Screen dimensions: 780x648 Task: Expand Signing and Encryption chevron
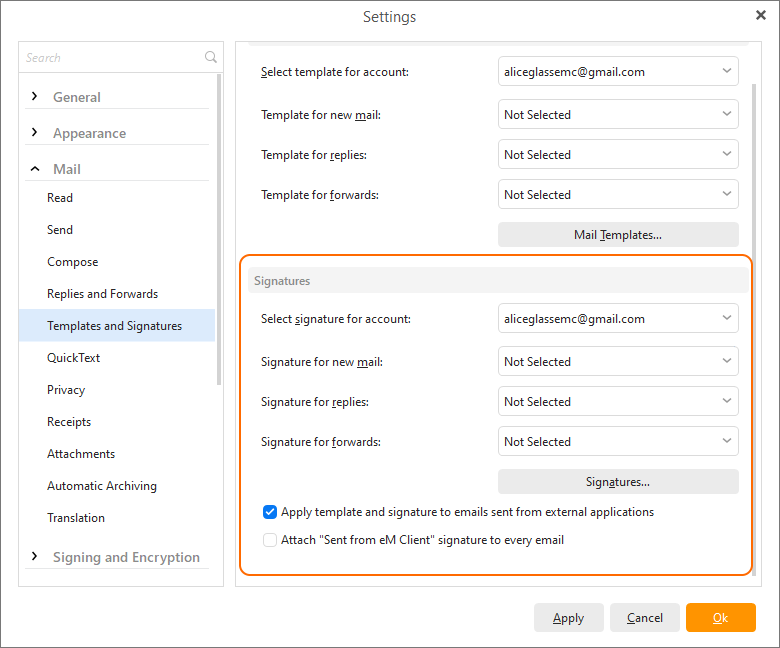pyautogui.click(x=34, y=556)
